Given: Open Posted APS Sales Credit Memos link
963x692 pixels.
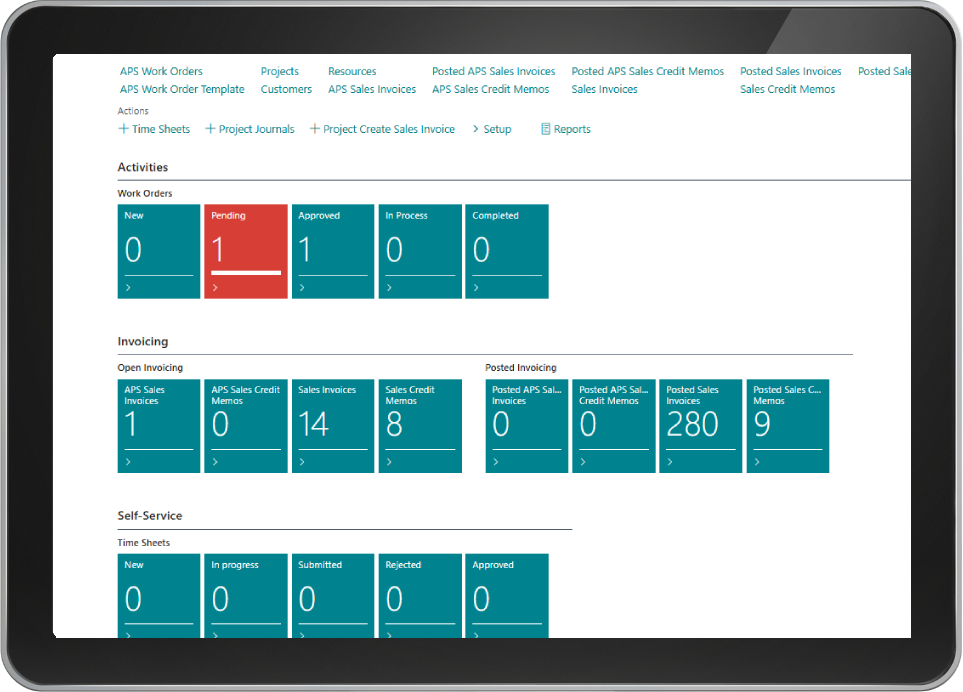Looking at the screenshot, I should (647, 71).
